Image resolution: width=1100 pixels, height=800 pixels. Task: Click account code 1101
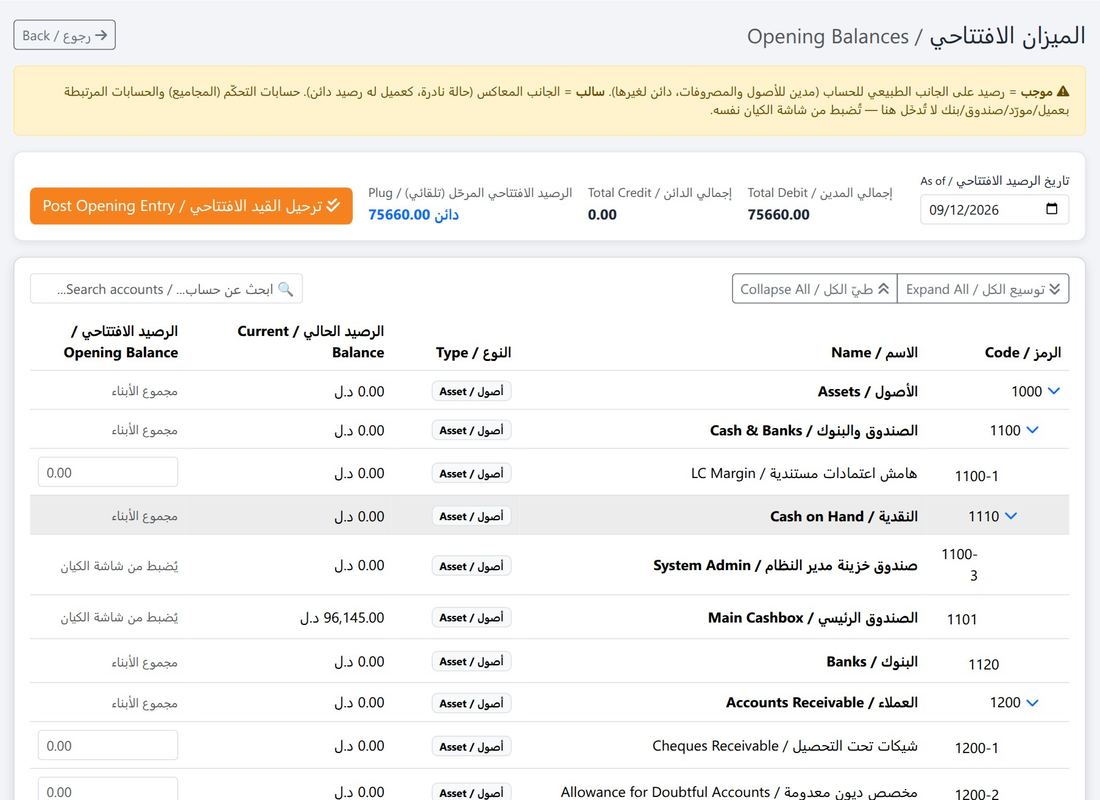(962, 619)
